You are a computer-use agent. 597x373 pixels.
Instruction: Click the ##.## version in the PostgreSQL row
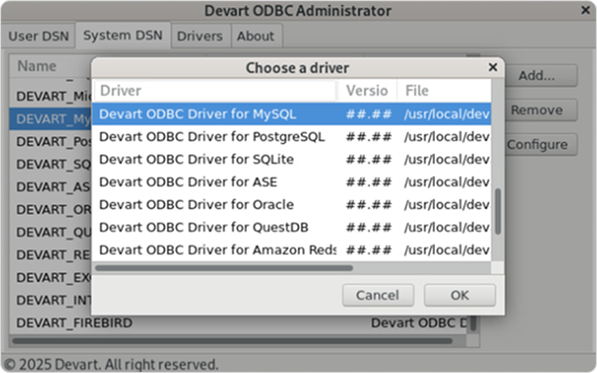pyautogui.click(x=369, y=137)
